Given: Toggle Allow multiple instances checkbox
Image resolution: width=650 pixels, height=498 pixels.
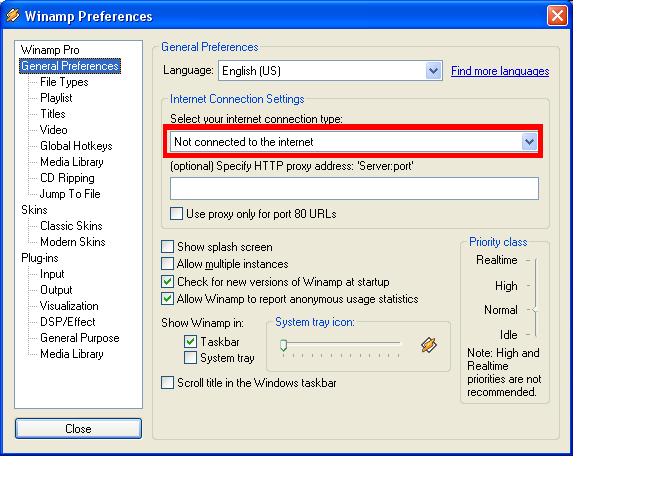Looking at the screenshot, I should (x=167, y=264).
